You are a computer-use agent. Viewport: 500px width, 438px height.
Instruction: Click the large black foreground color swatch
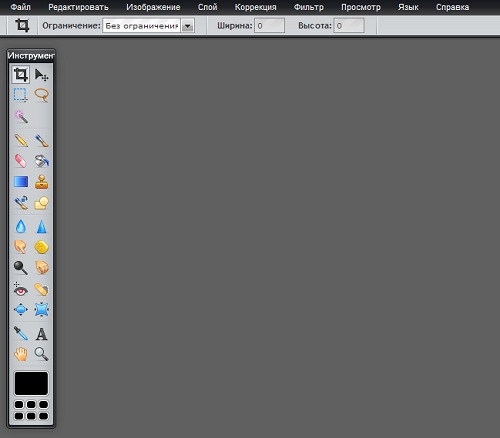pyautogui.click(x=31, y=383)
